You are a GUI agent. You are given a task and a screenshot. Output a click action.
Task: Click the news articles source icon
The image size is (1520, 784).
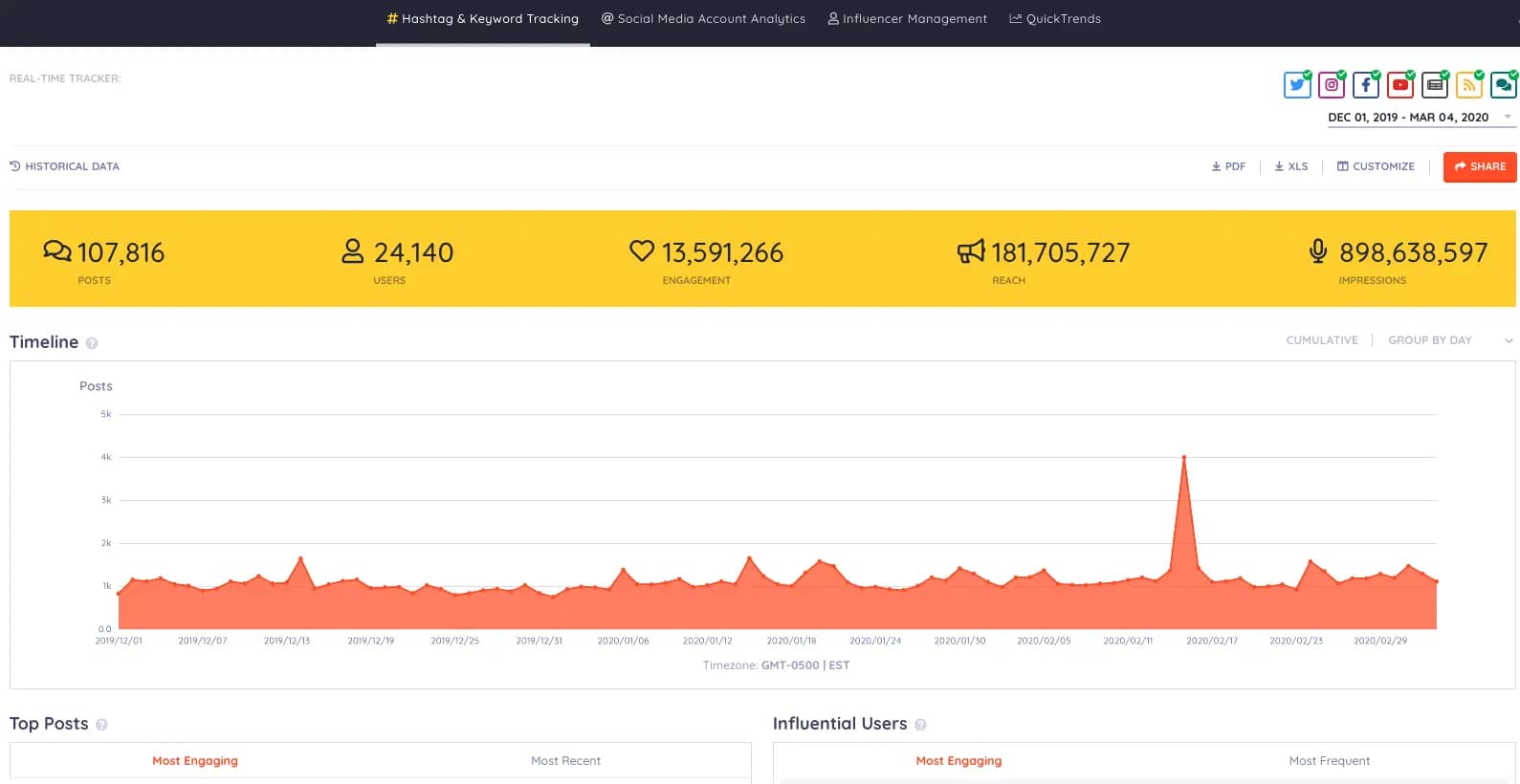[1435, 85]
